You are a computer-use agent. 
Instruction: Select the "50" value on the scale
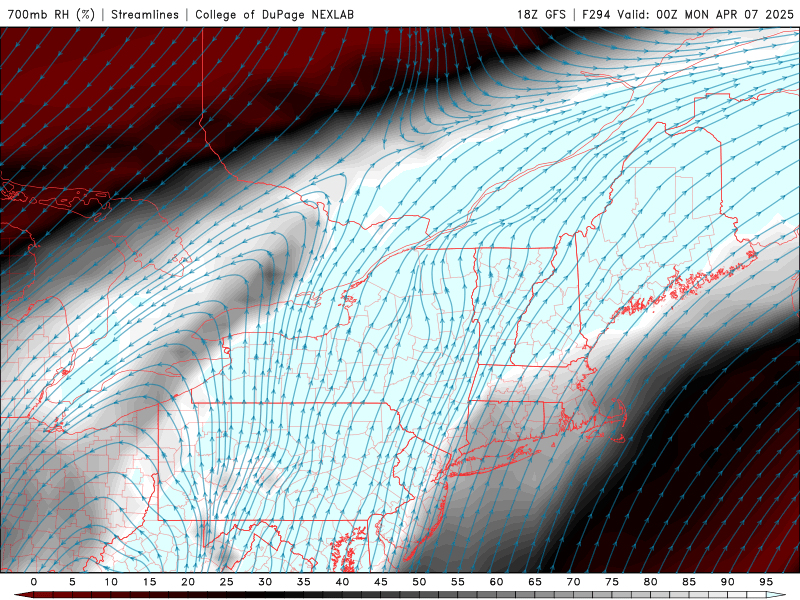point(419,582)
